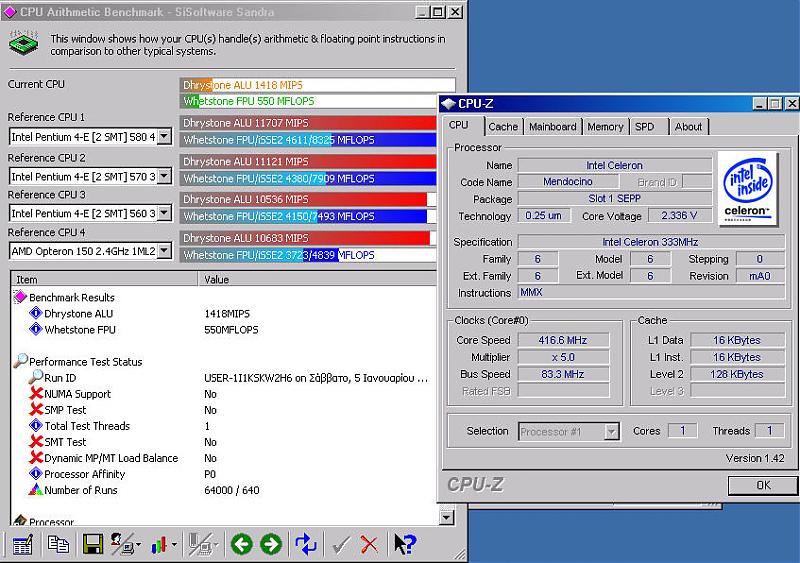Click the results list scroll-down arrow
Image resolution: width=800 pixels, height=563 pixels.
(446, 518)
